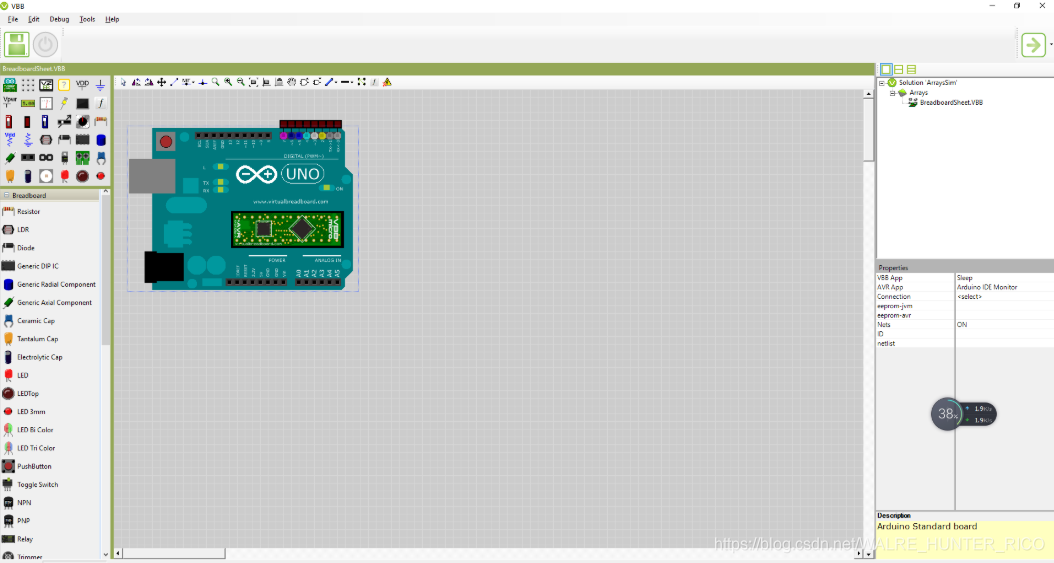Viewport: 1054px width, 563px height.
Task: Switch to single pane layout view
Action: click(x=886, y=69)
